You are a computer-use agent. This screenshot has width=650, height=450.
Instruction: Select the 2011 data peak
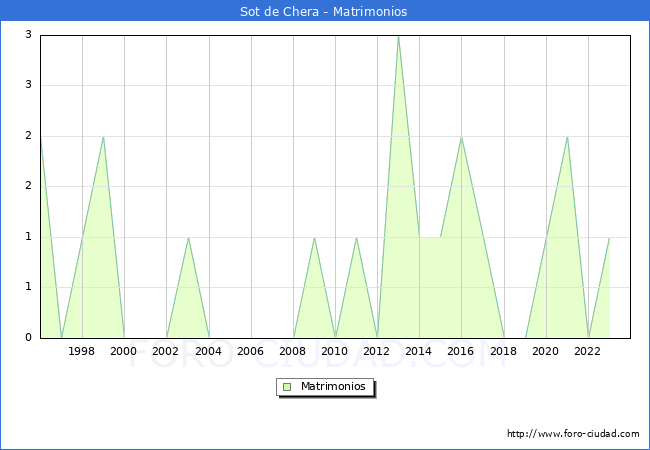(356, 238)
